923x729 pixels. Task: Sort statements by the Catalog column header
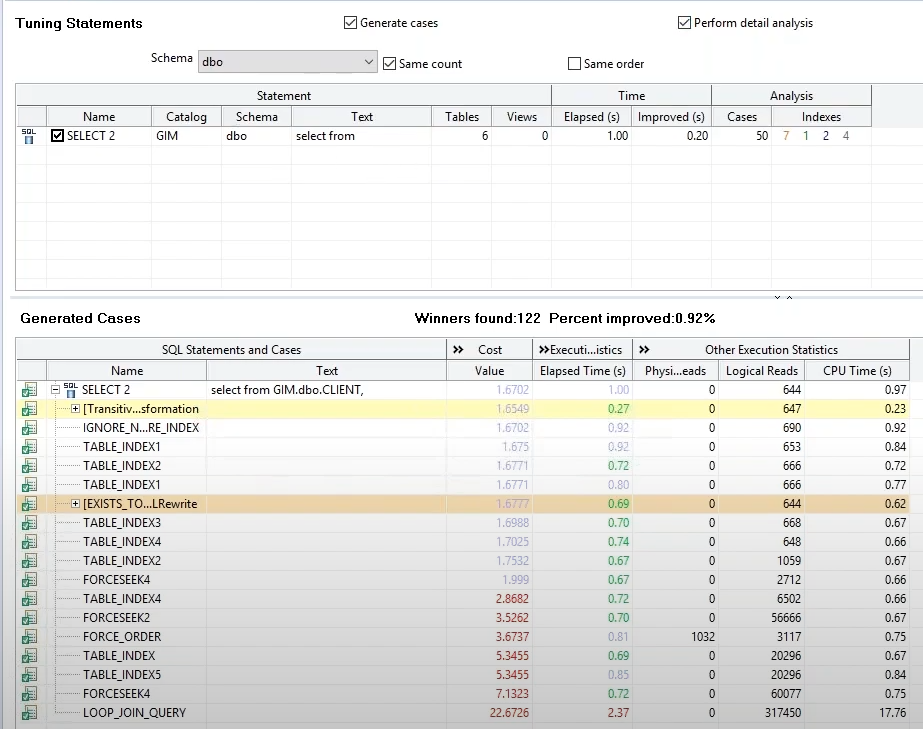coord(187,117)
